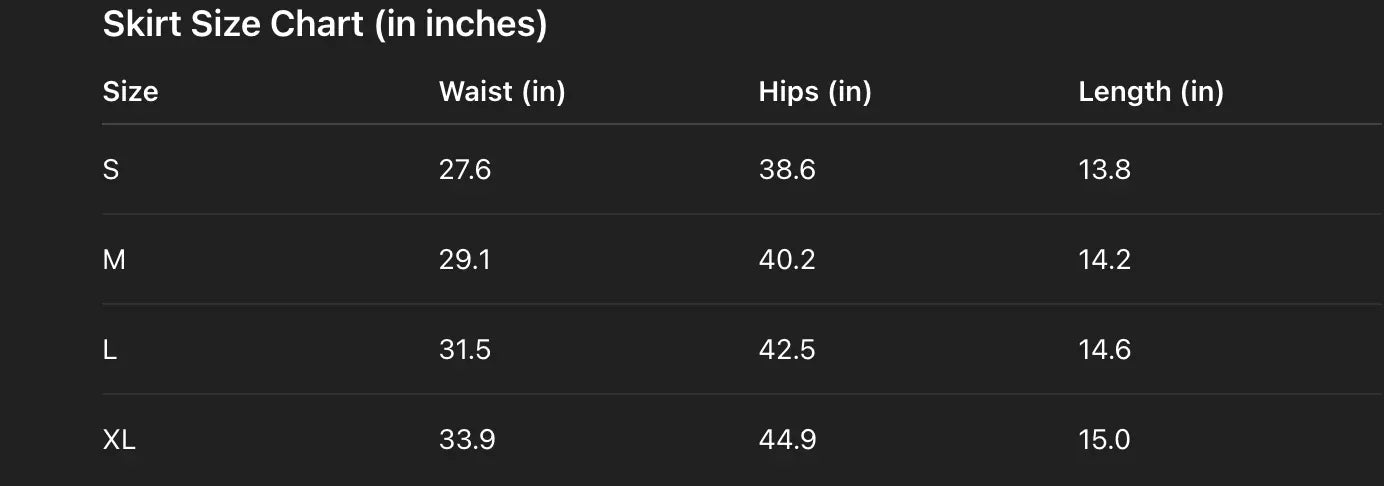Select the XL size row label
Screen dimensions: 1384x486
pyautogui.click(x=119, y=440)
